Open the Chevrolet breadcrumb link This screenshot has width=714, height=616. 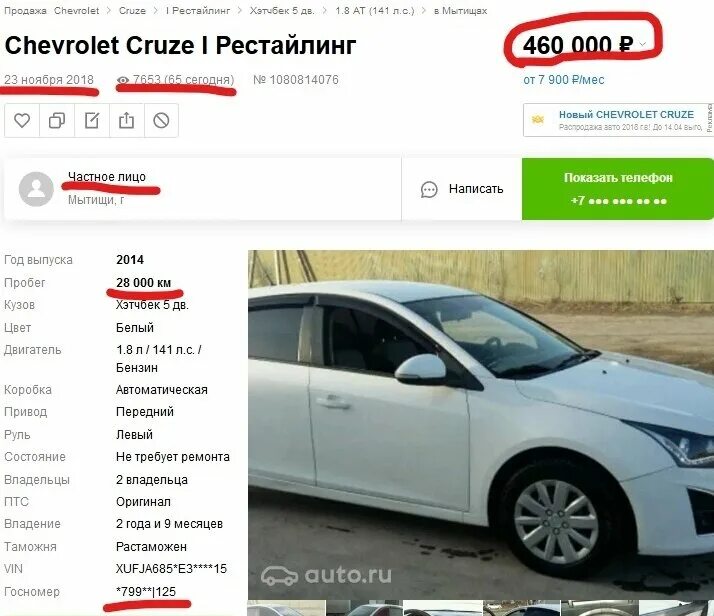tap(76, 10)
